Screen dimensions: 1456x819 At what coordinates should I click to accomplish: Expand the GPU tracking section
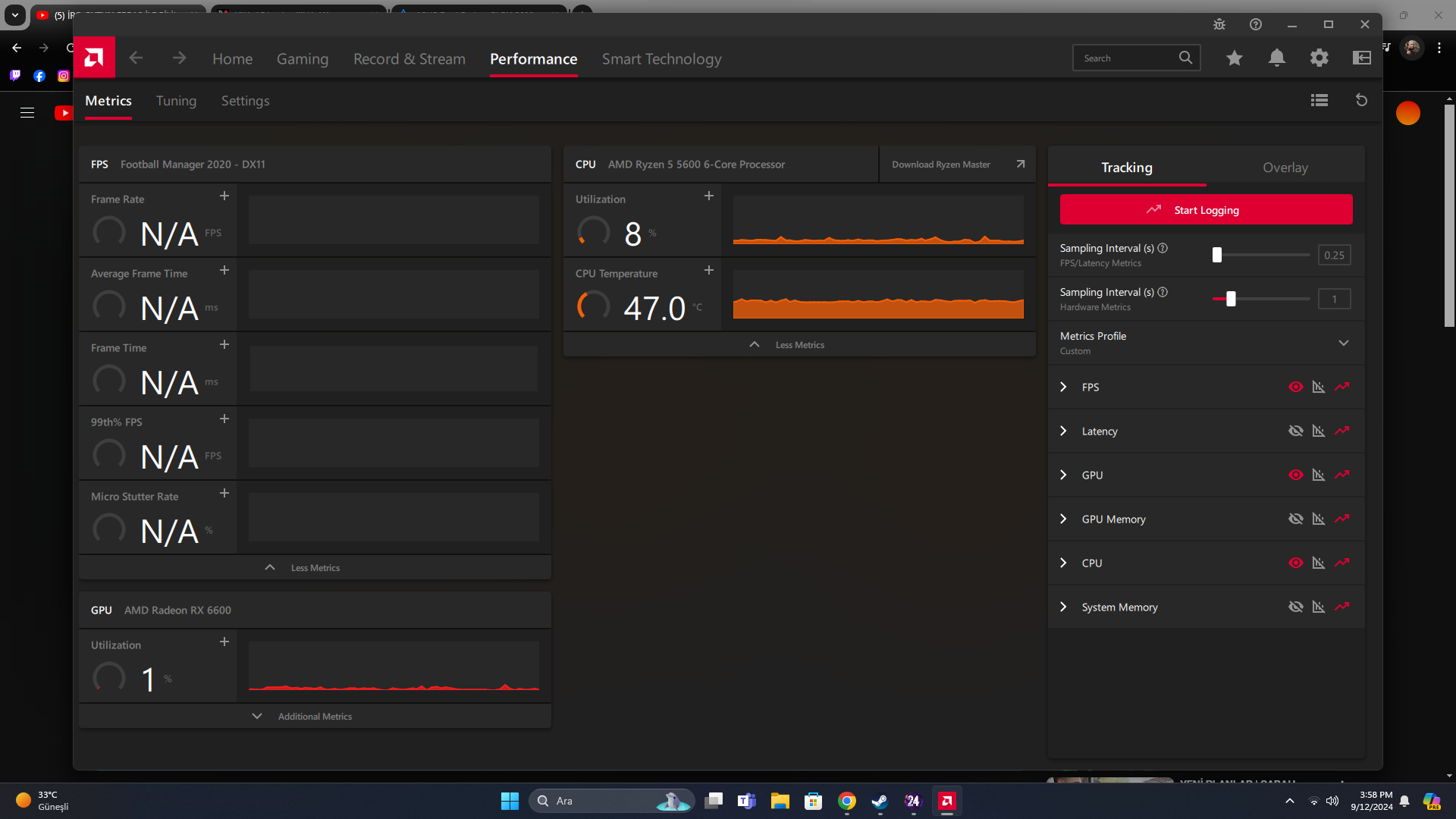coord(1063,475)
